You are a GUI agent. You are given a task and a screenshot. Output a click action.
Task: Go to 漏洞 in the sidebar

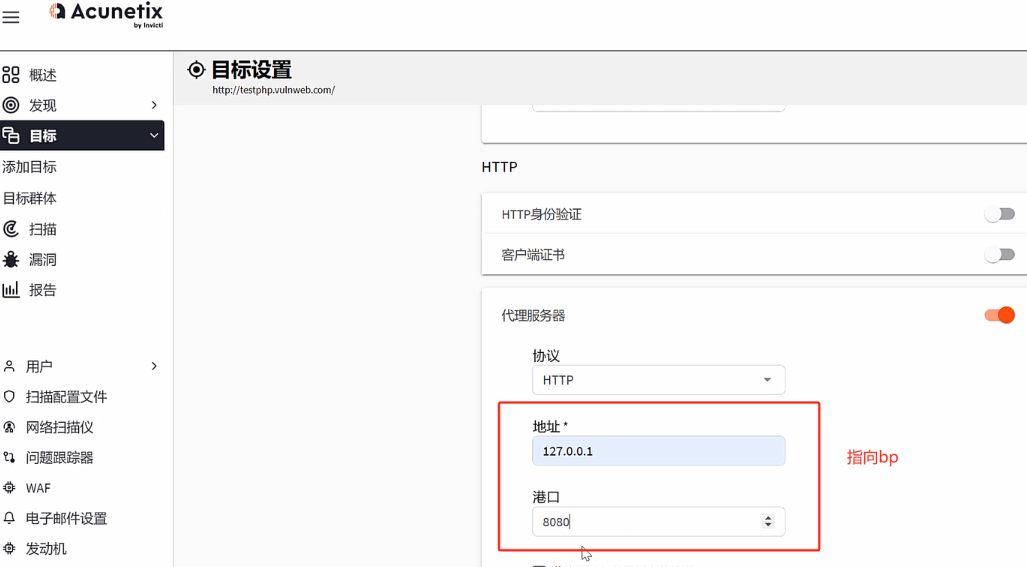pyautogui.click(x=43, y=260)
